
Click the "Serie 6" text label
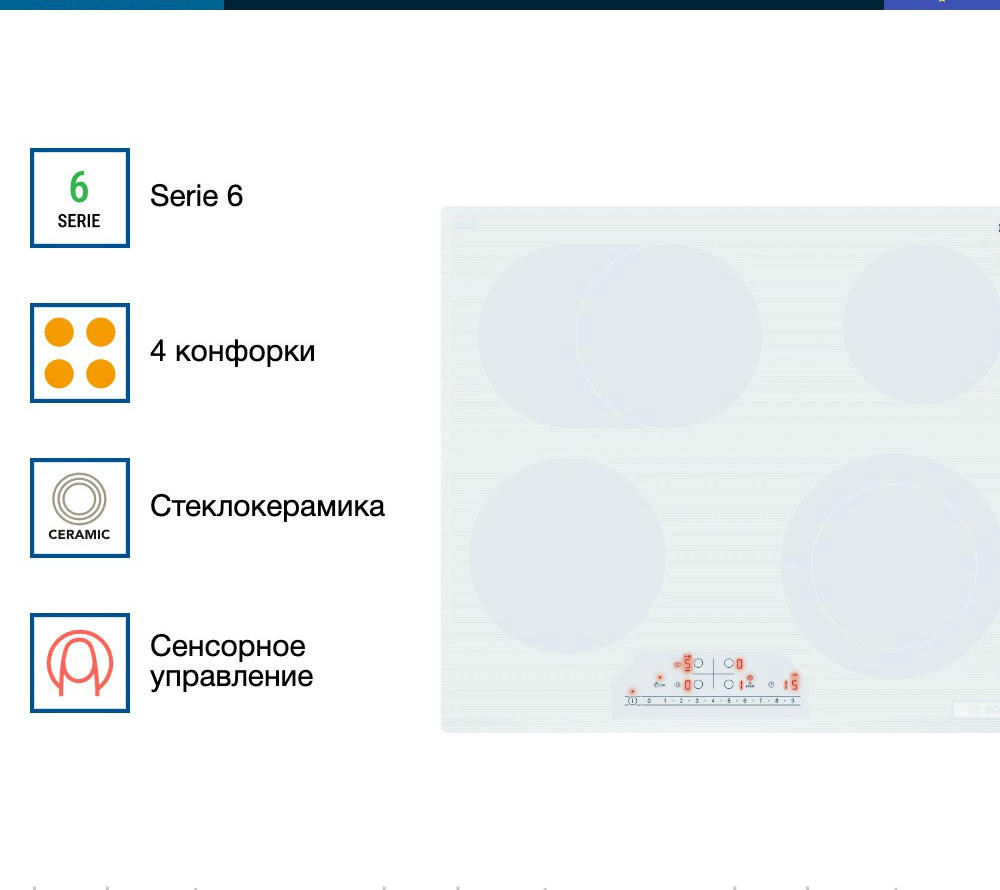[x=197, y=196]
